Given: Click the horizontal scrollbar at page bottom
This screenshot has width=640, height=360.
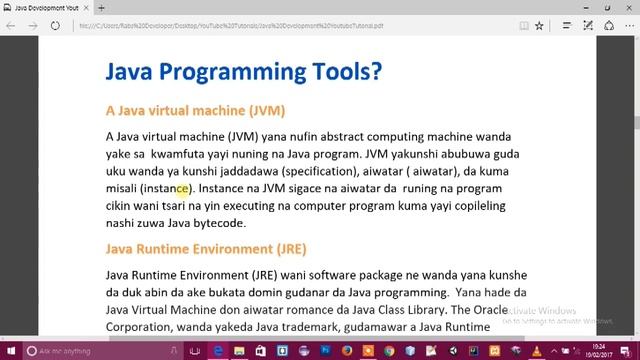Looking at the screenshot, I should [317, 338].
